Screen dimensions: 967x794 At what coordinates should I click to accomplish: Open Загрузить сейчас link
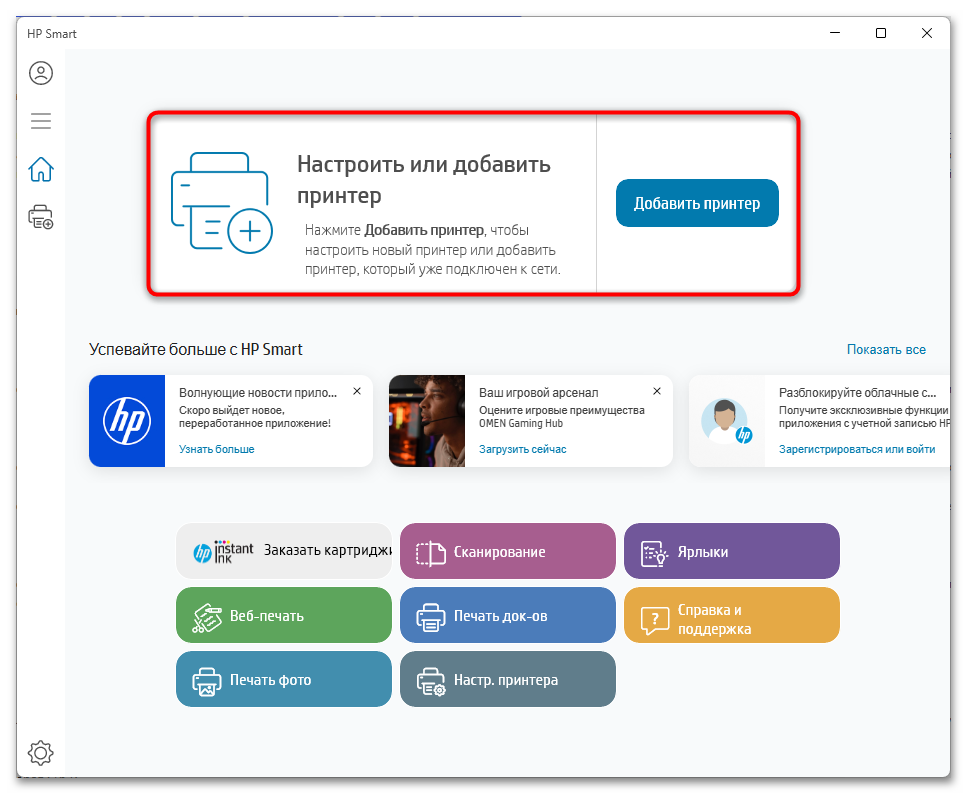pyautogui.click(x=522, y=449)
